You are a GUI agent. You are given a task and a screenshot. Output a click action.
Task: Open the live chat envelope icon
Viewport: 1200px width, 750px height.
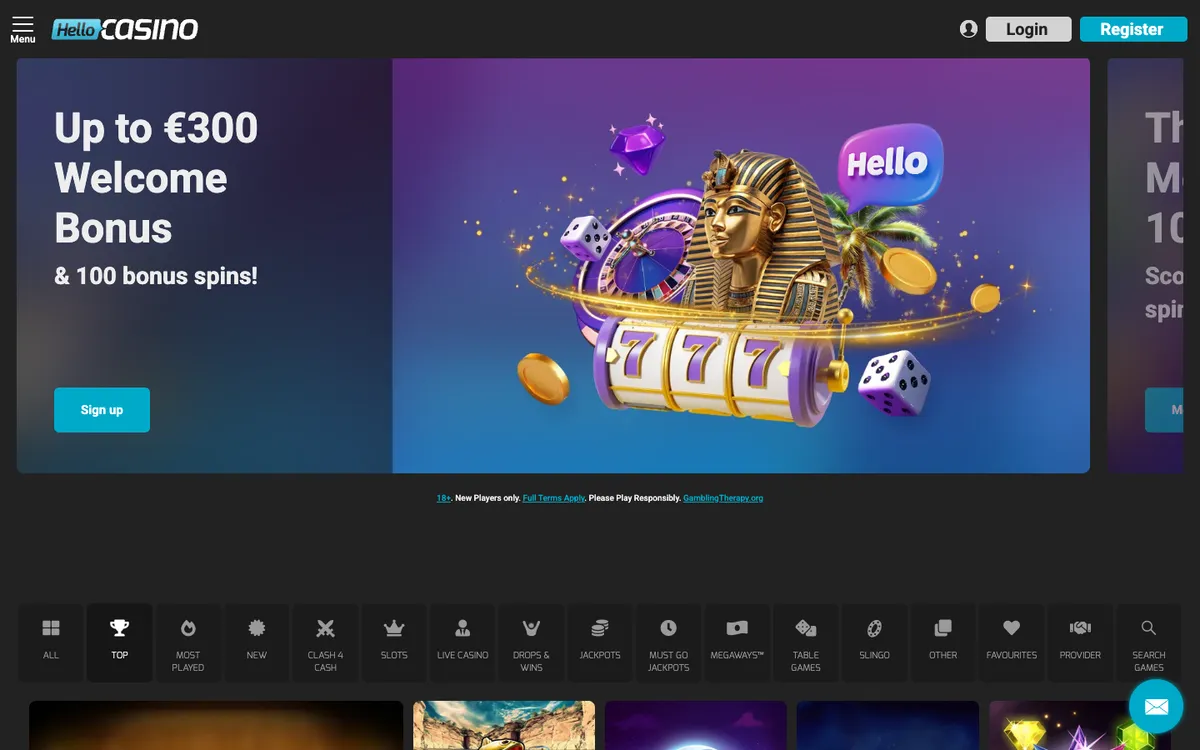coord(1156,707)
